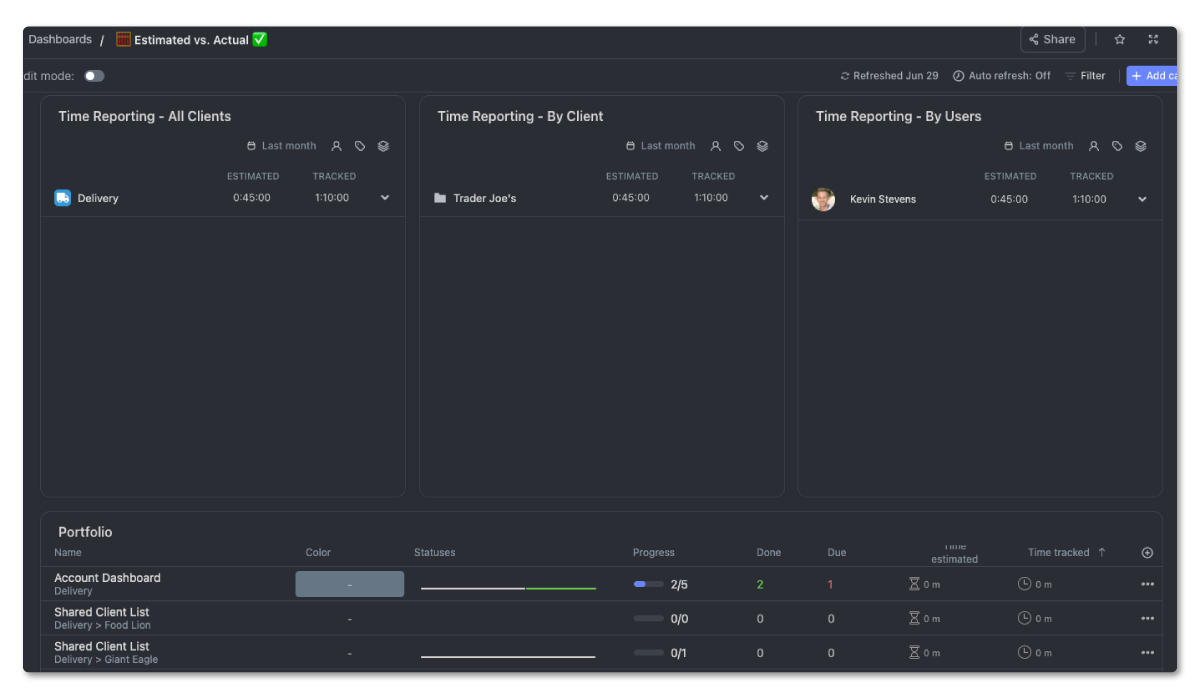
Task: Click Kevin Stevens avatar in By Users card
Action: click(823, 199)
